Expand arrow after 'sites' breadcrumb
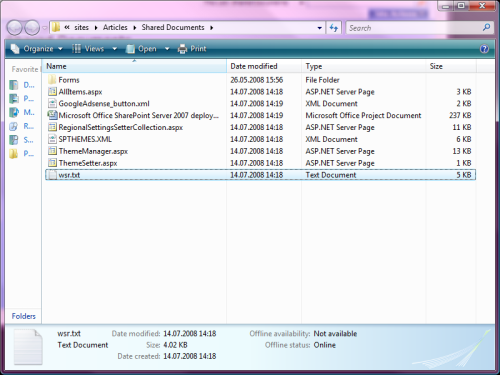Screen dimensions: 500x375 (x=96, y=28)
